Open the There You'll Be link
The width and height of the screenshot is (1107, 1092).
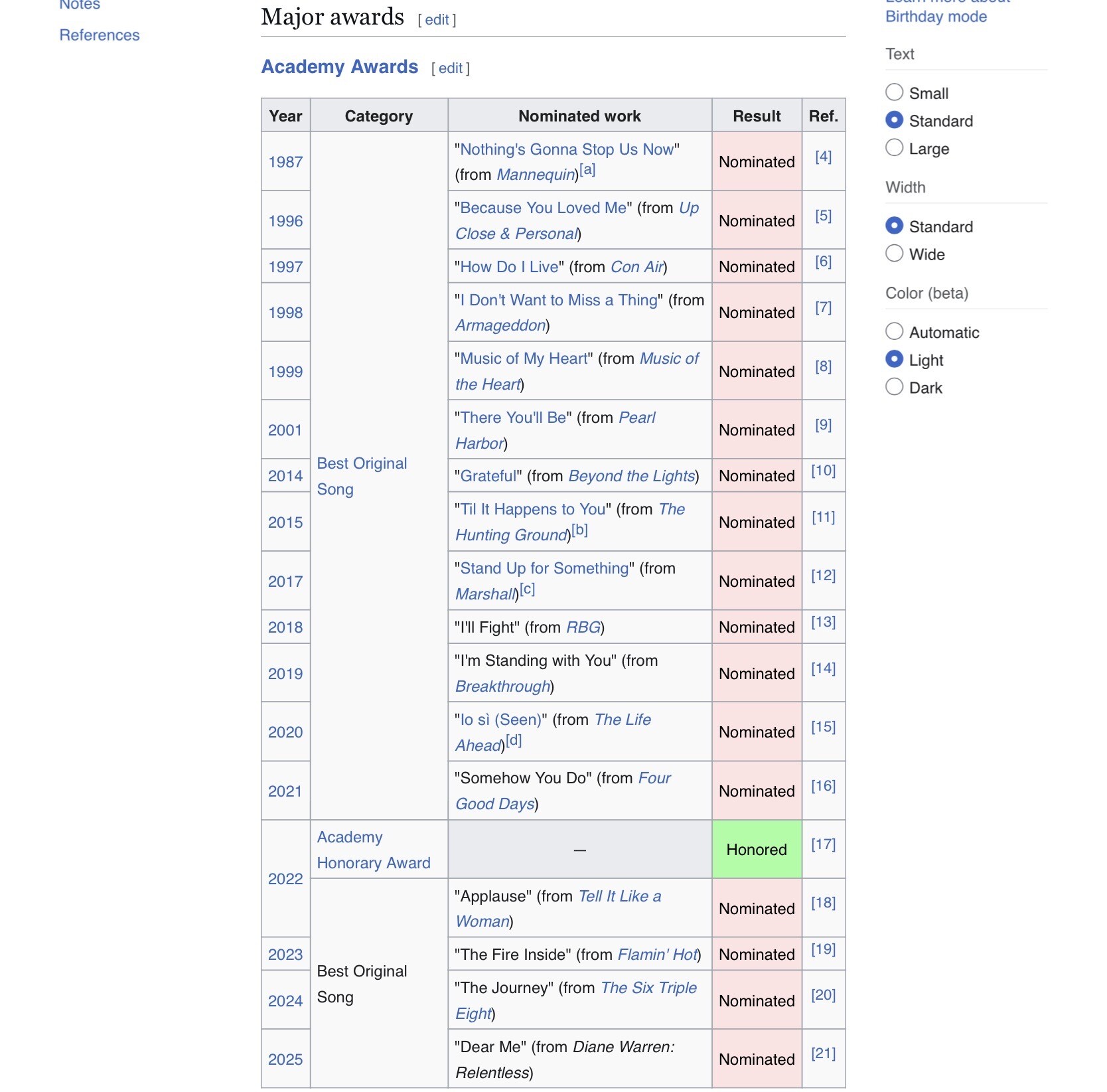click(x=513, y=418)
